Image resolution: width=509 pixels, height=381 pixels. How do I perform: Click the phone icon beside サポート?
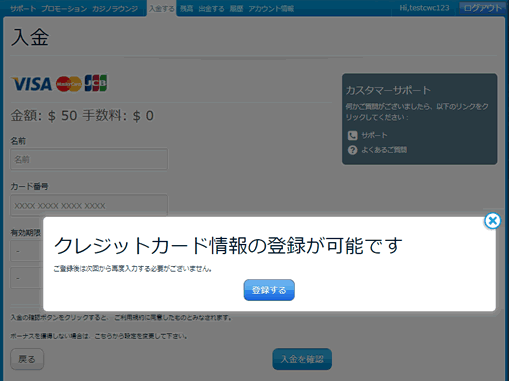(352, 135)
